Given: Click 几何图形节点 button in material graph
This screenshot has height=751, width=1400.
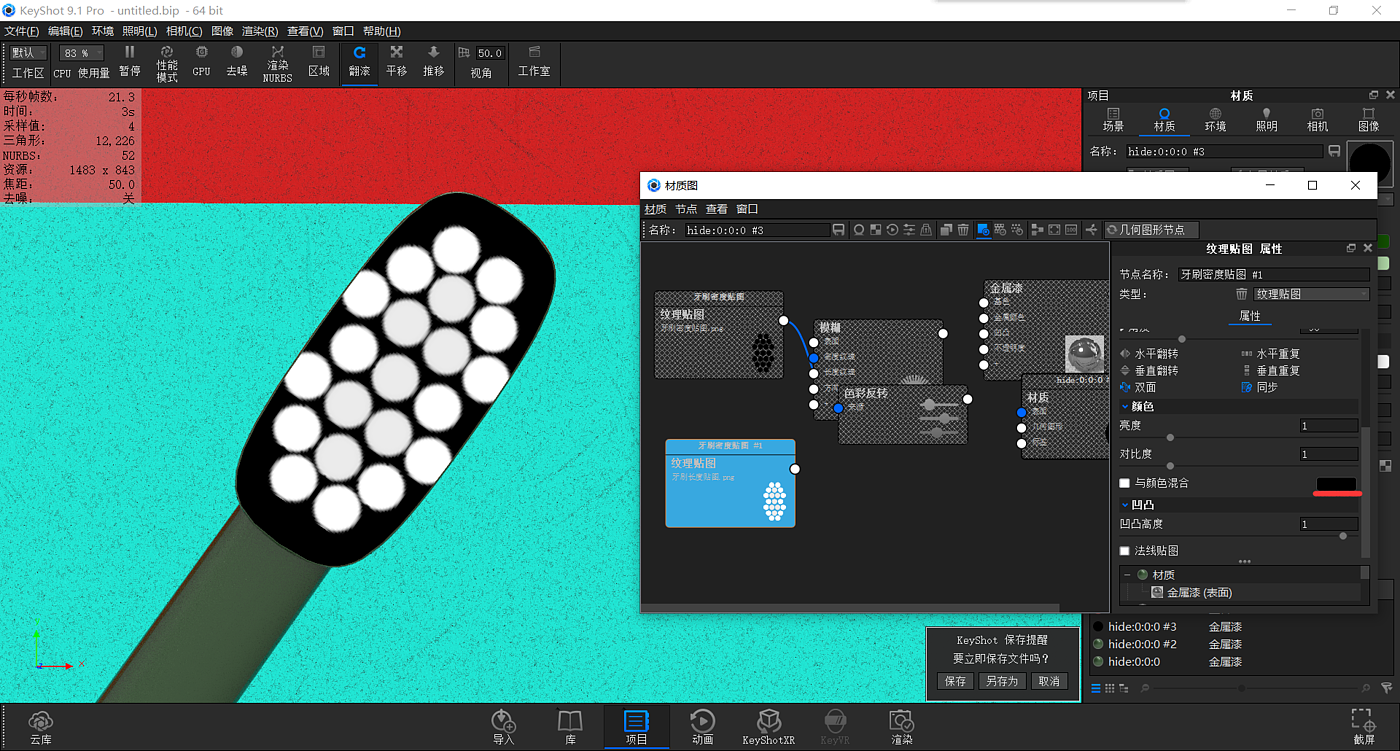Looking at the screenshot, I should coord(1151,230).
